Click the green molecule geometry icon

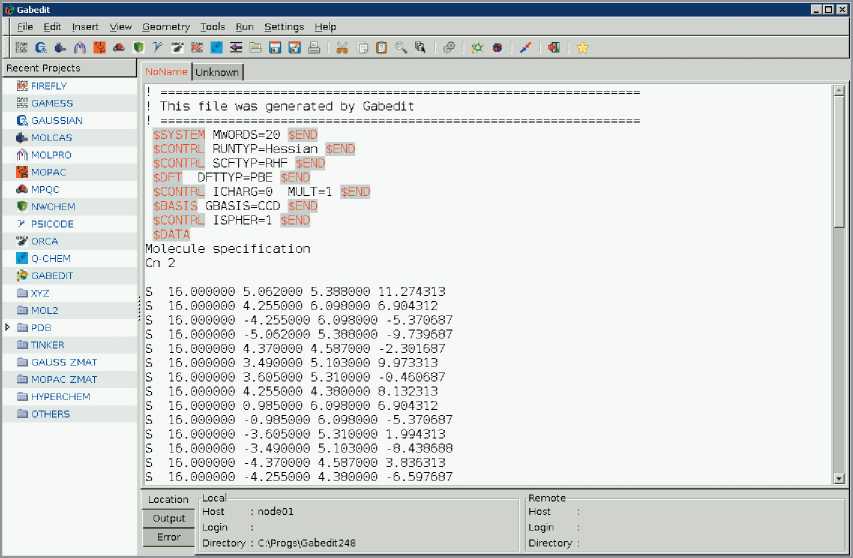point(477,48)
